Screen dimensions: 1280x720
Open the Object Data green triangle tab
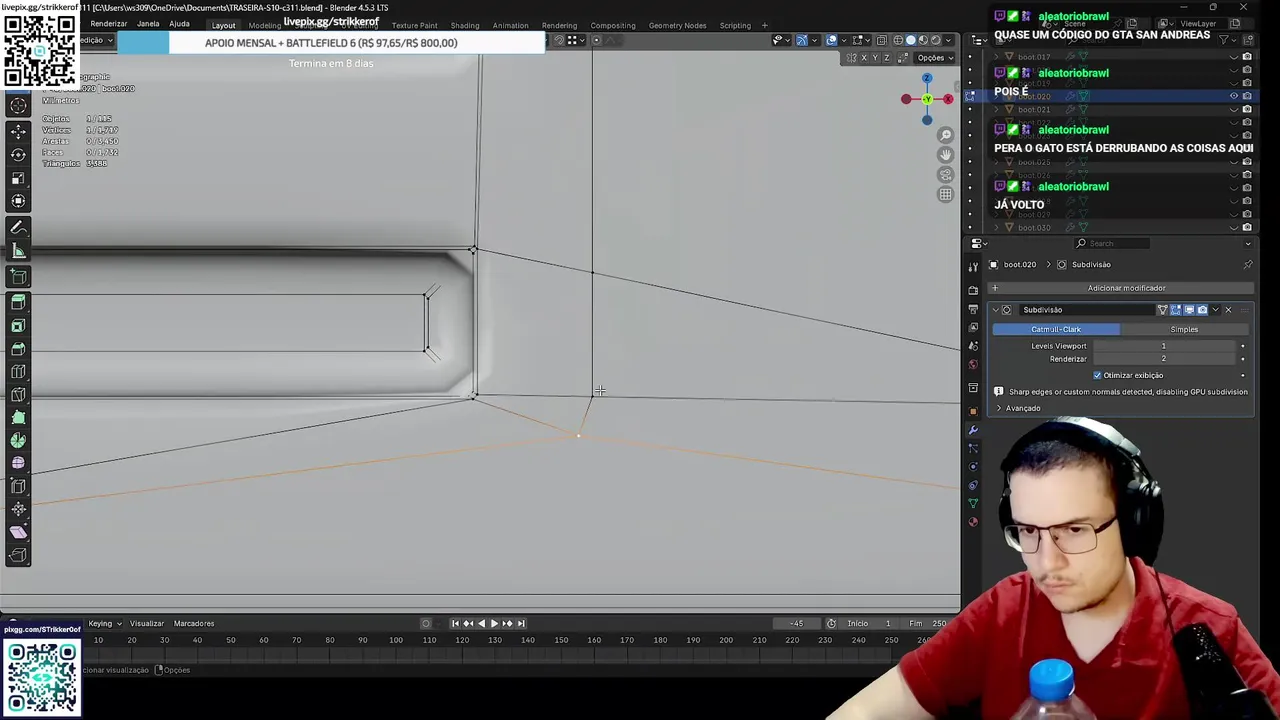coord(973,503)
